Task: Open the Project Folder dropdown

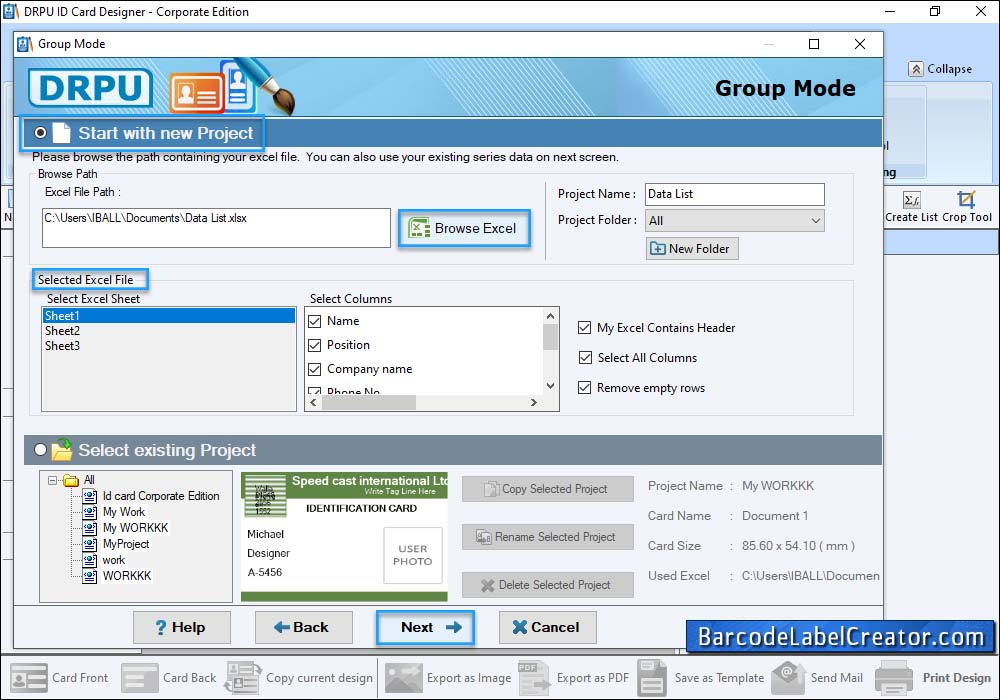Action: coord(735,221)
